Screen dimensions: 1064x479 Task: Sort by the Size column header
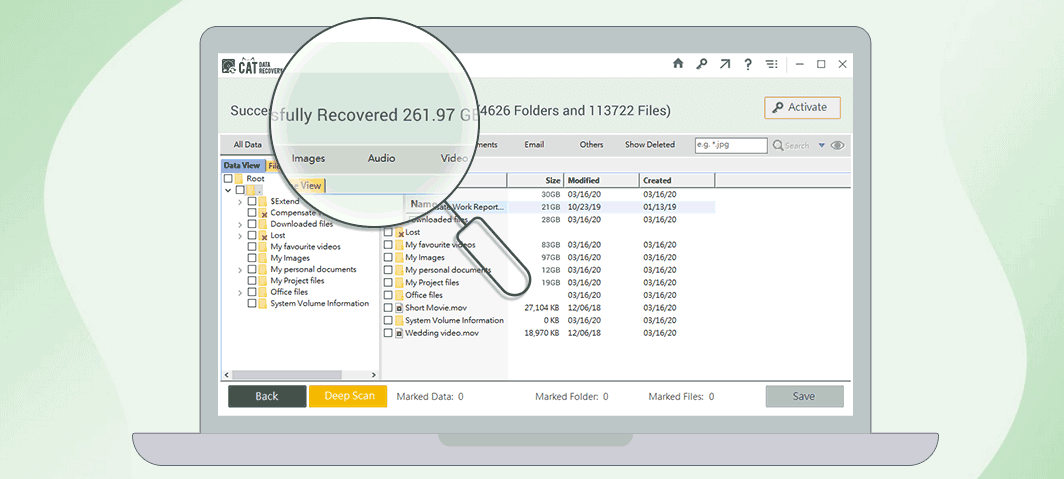535,180
